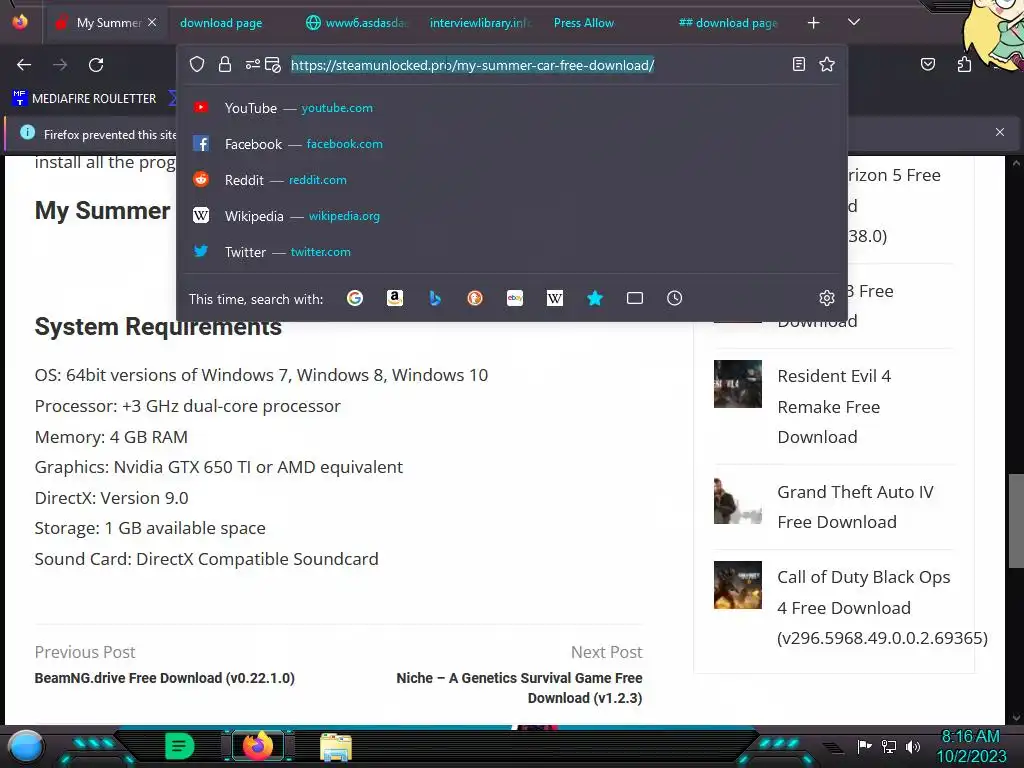The image size is (1024, 768).
Task: Expand the list all tabs chevron
Action: [x=854, y=22]
